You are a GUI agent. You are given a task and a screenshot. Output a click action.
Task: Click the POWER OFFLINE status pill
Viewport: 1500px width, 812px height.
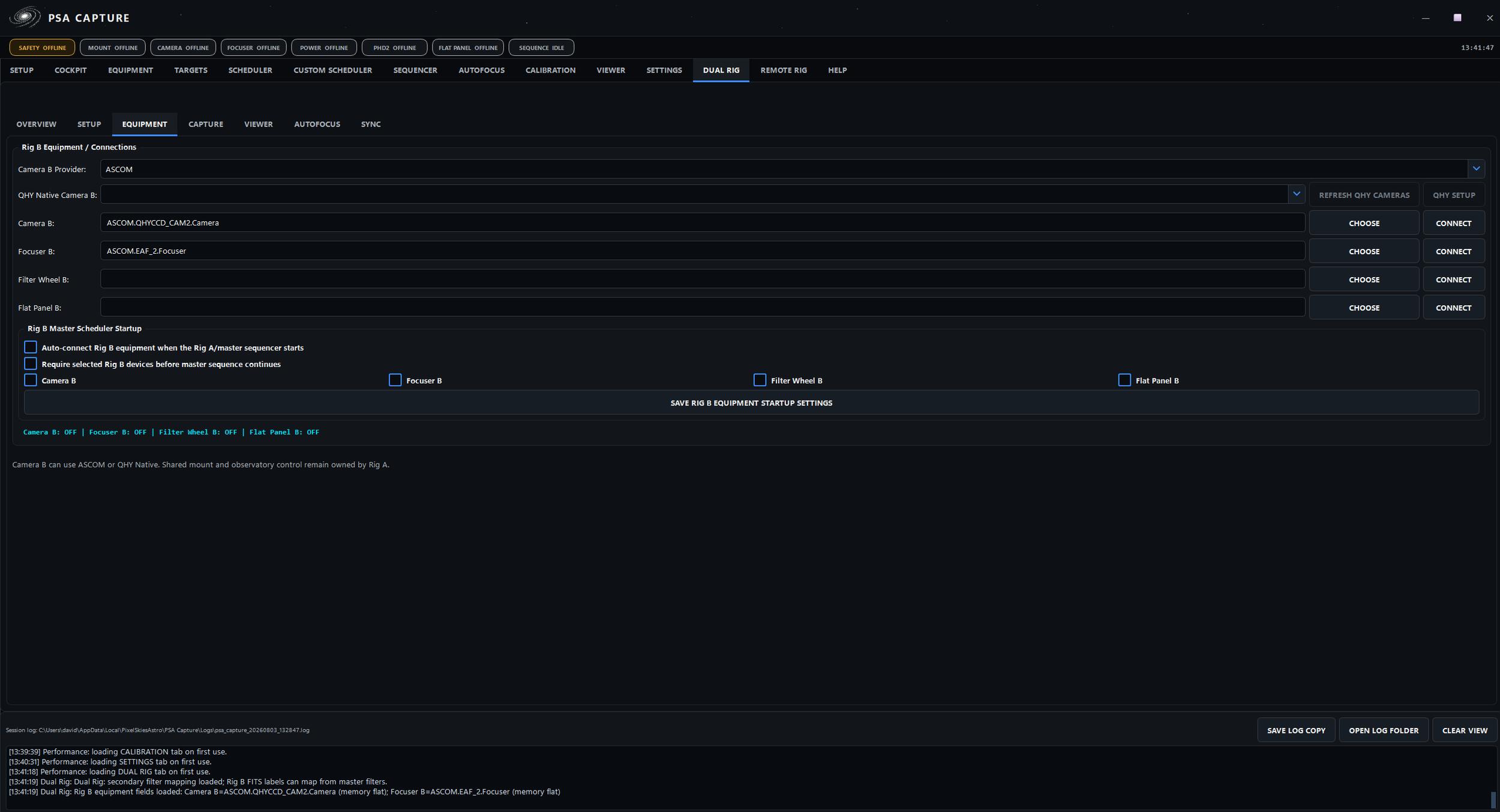pyautogui.click(x=324, y=47)
